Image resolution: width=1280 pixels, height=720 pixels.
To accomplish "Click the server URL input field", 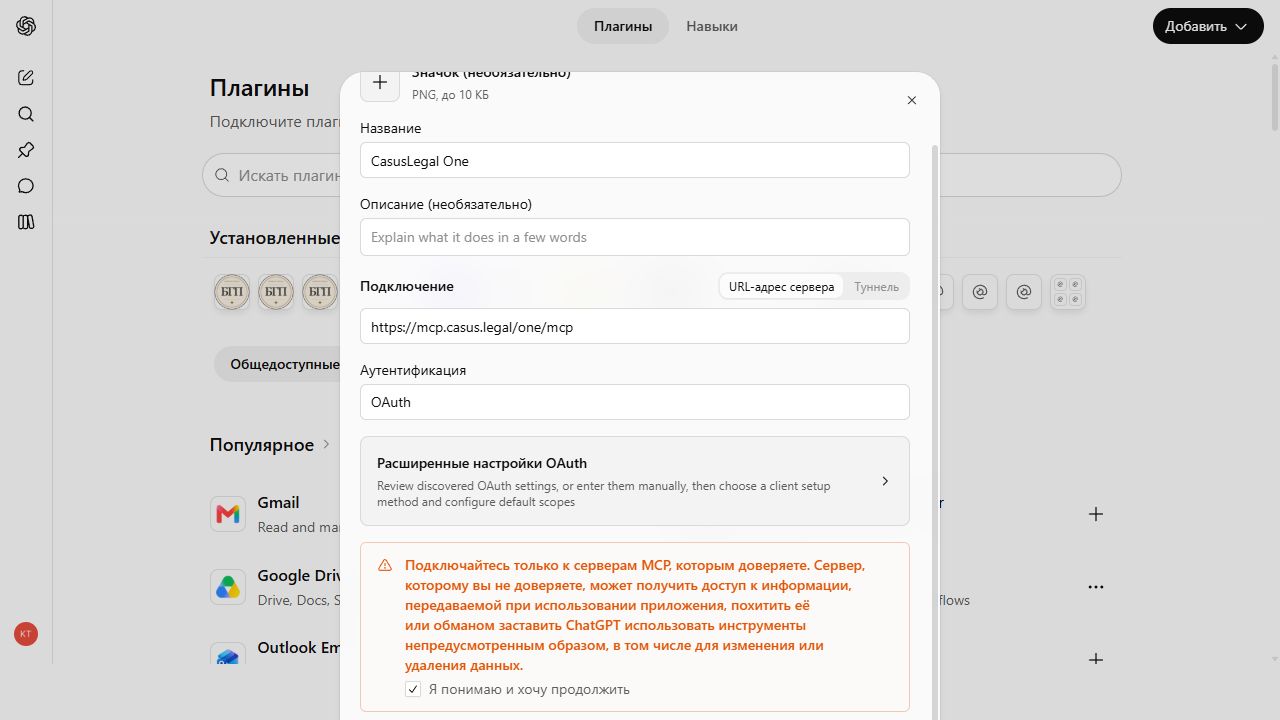I will [635, 326].
